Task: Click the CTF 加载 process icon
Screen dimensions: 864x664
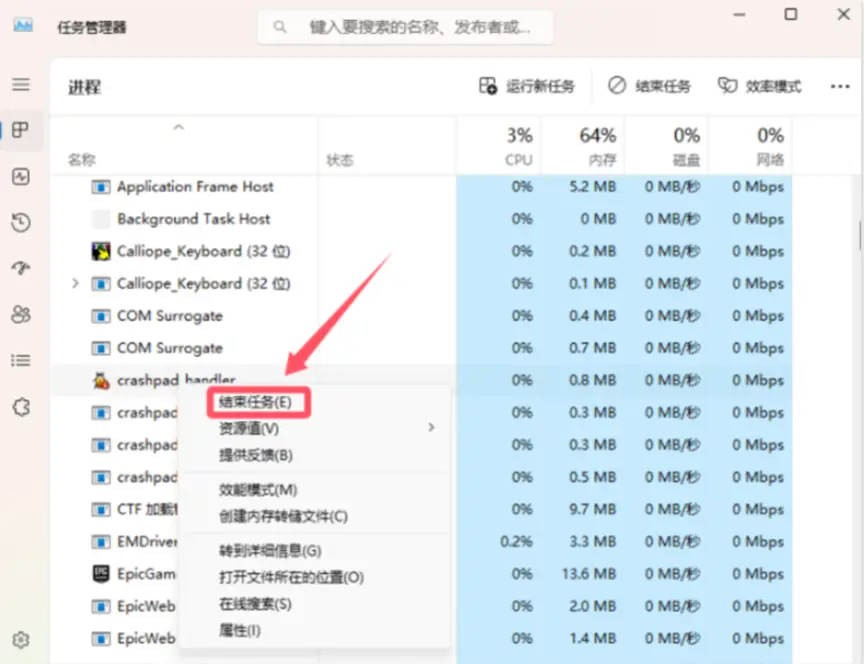Action: (x=100, y=510)
